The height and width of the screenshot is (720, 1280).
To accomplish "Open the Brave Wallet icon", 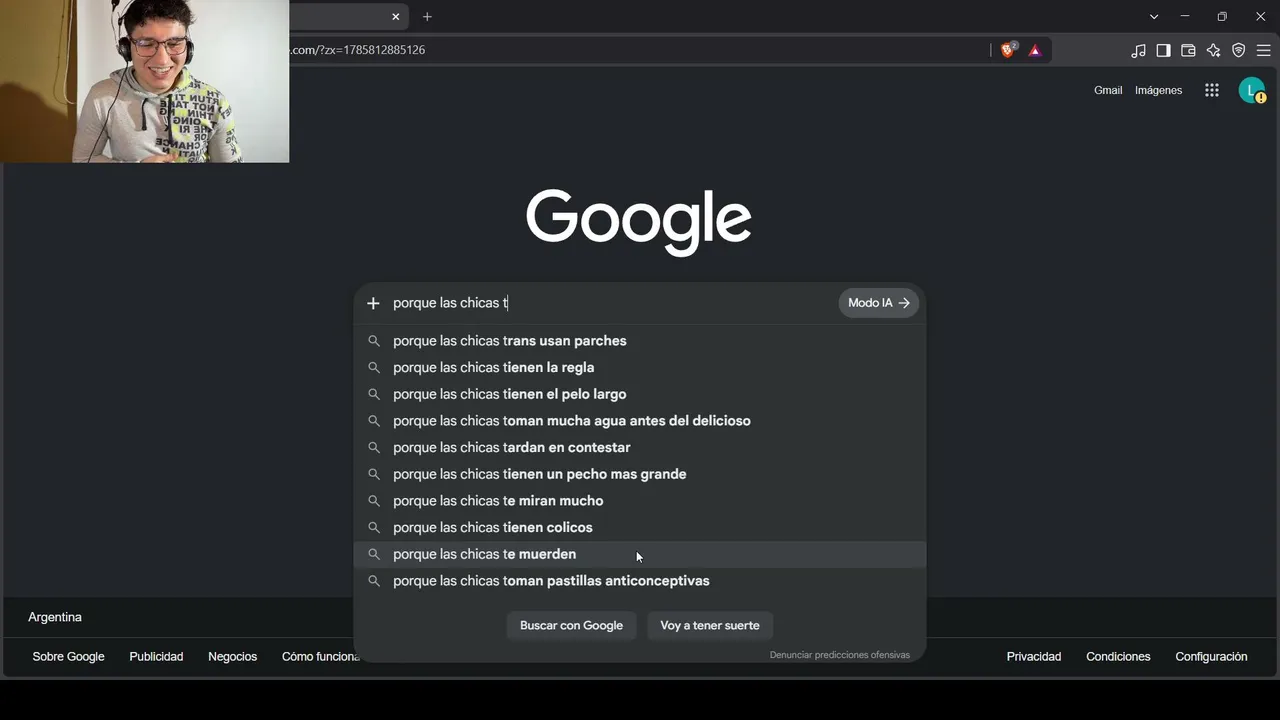I will 1188,50.
